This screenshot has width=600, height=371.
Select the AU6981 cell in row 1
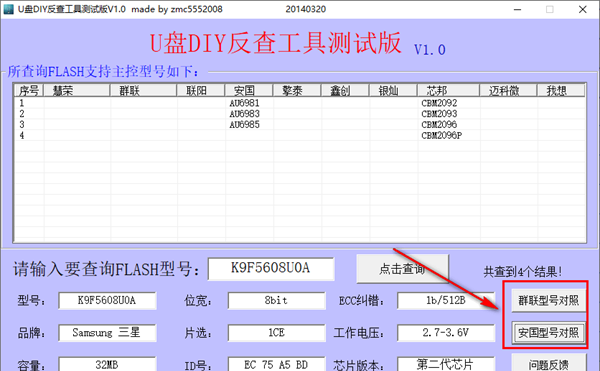(x=245, y=103)
